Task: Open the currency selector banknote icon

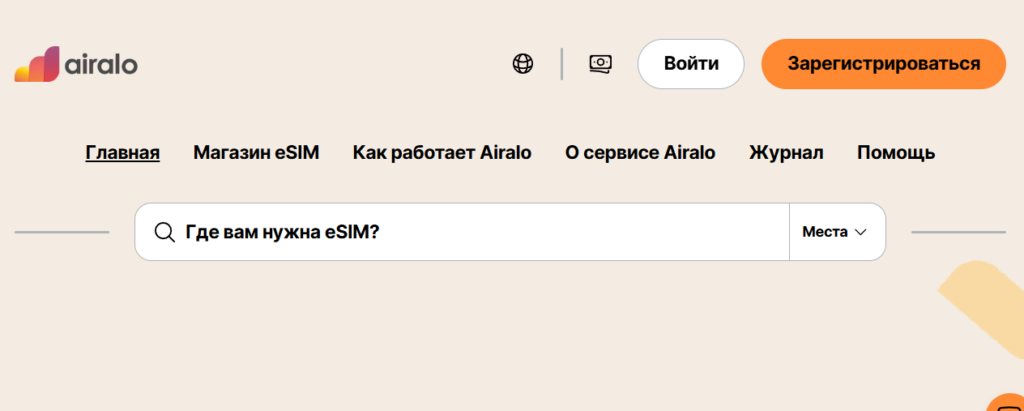Action: tap(601, 63)
